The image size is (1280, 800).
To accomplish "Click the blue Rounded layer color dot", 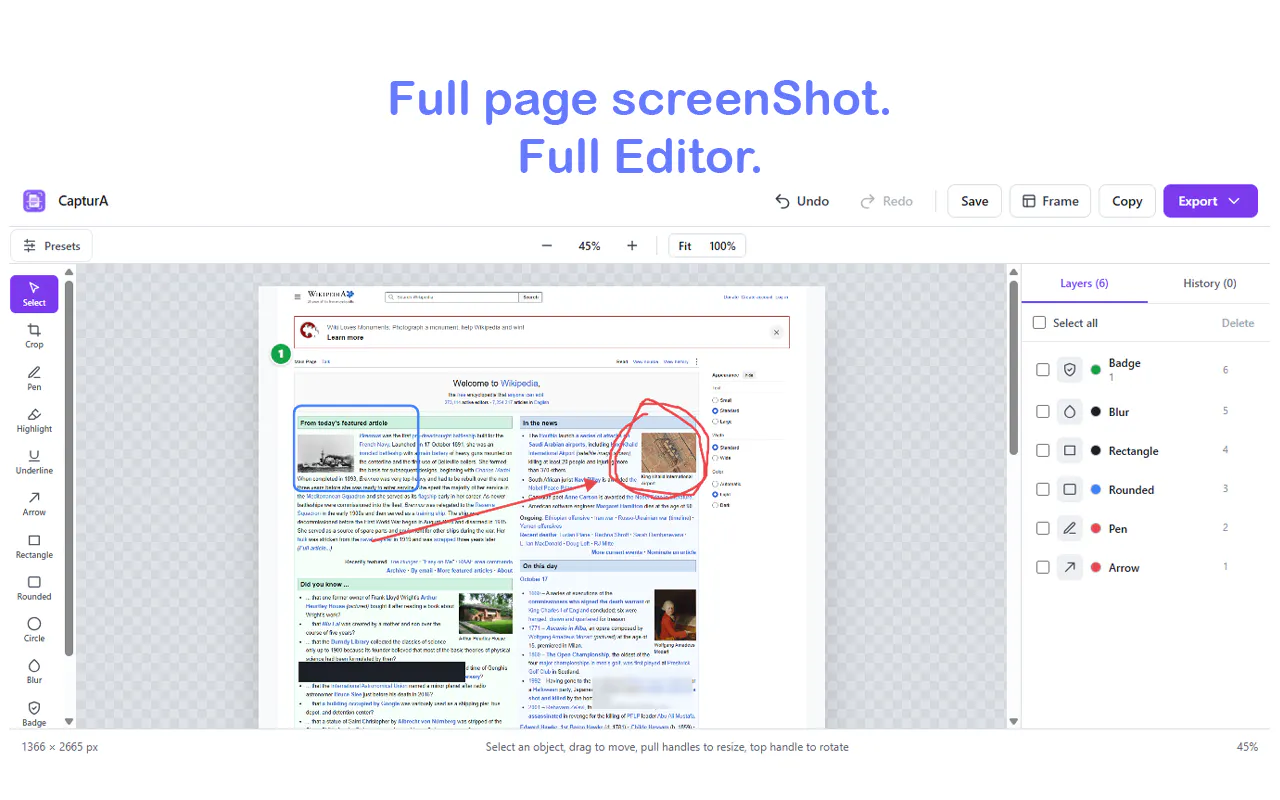I will point(1096,489).
